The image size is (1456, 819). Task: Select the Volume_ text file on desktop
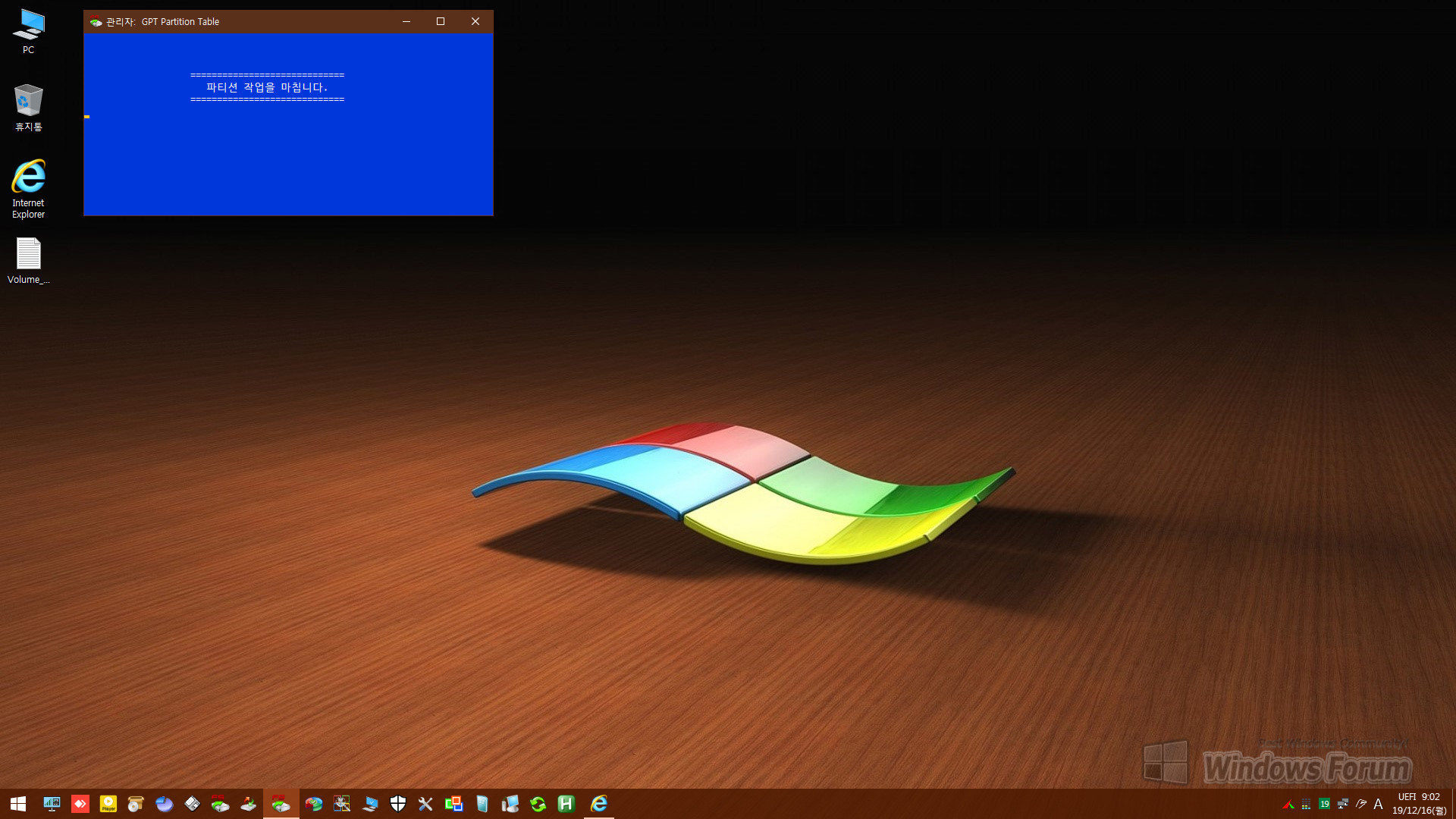pyautogui.click(x=28, y=261)
